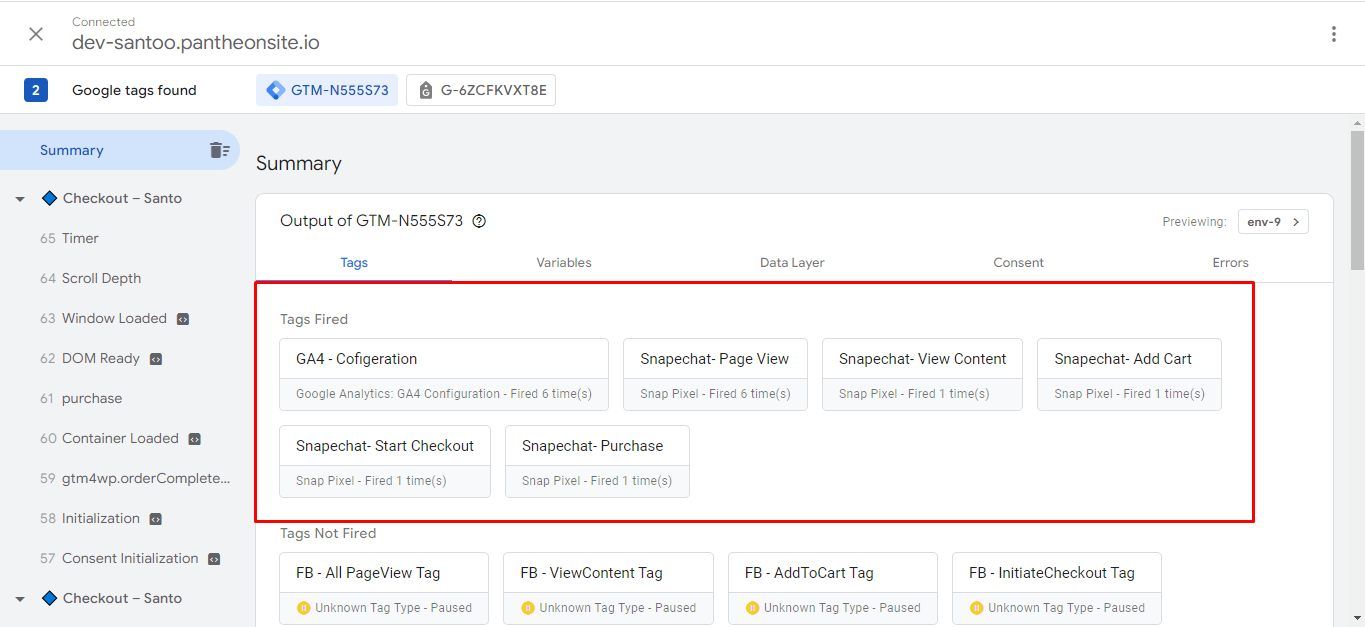Click the API call icon beside Container Loaded
The width and height of the screenshot is (1365, 627).
[x=195, y=439]
